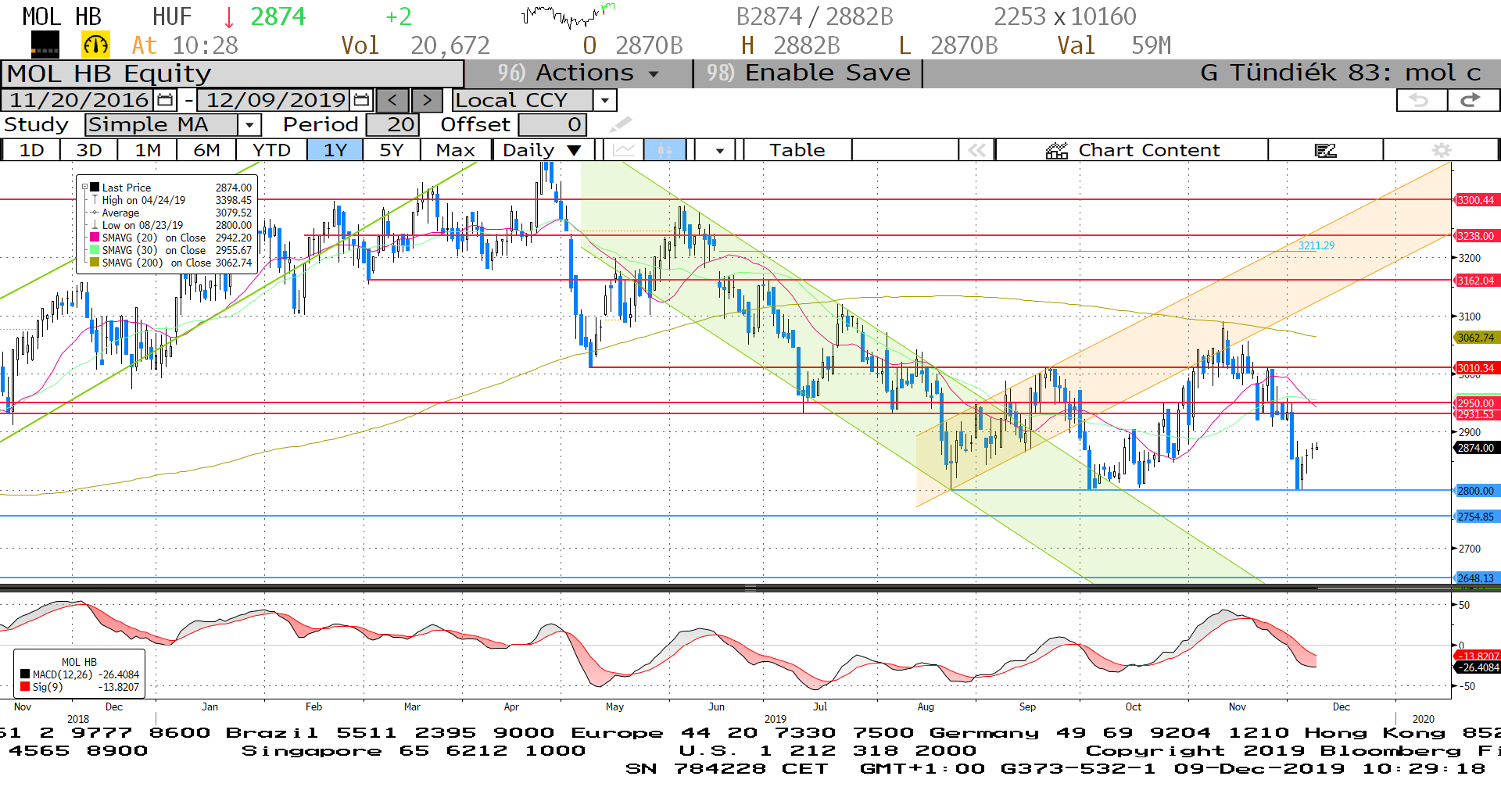Image resolution: width=1501 pixels, height=812 pixels.
Task: Click the red Sig(9) legend swatch
Action: [25, 687]
